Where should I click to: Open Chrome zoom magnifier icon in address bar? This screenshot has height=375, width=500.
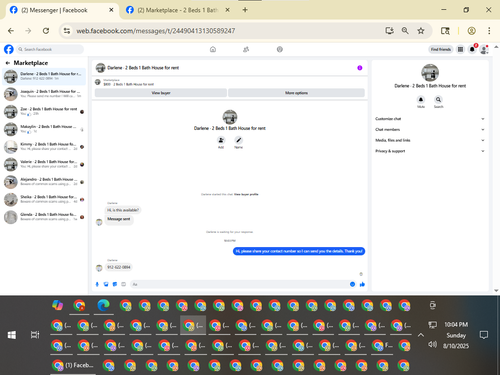(x=405, y=31)
